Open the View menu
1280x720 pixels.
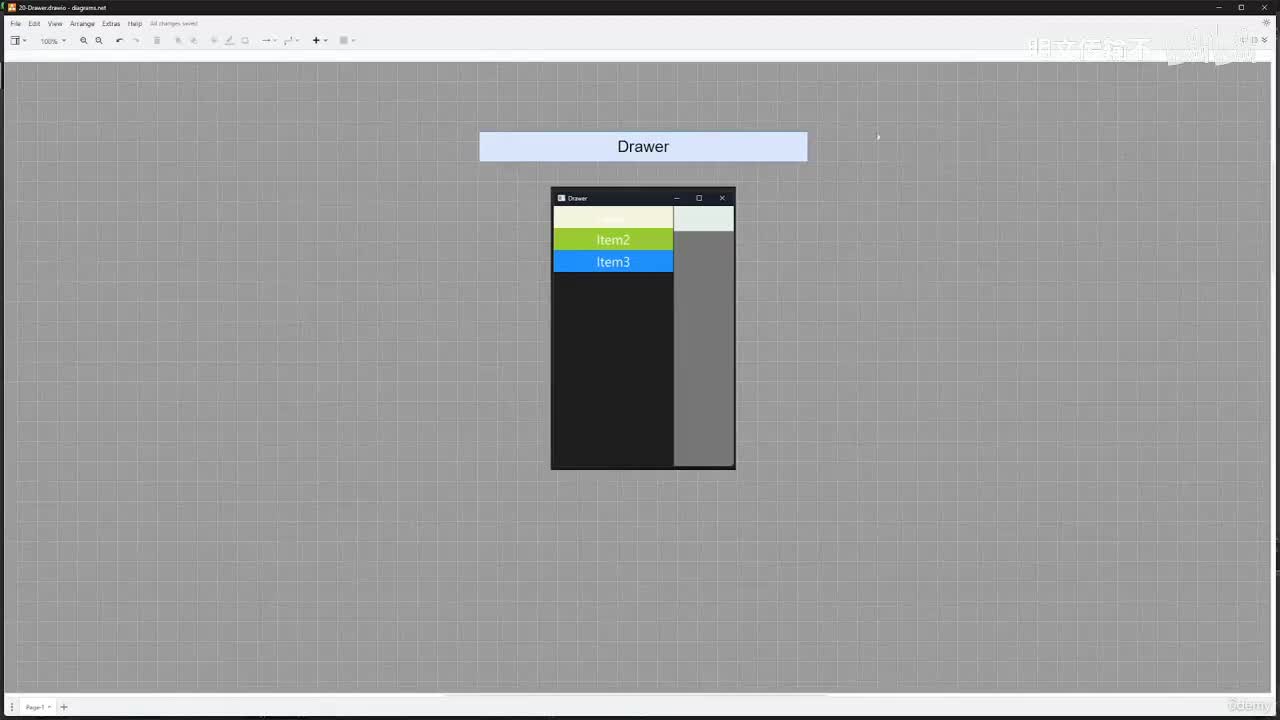tap(55, 24)
